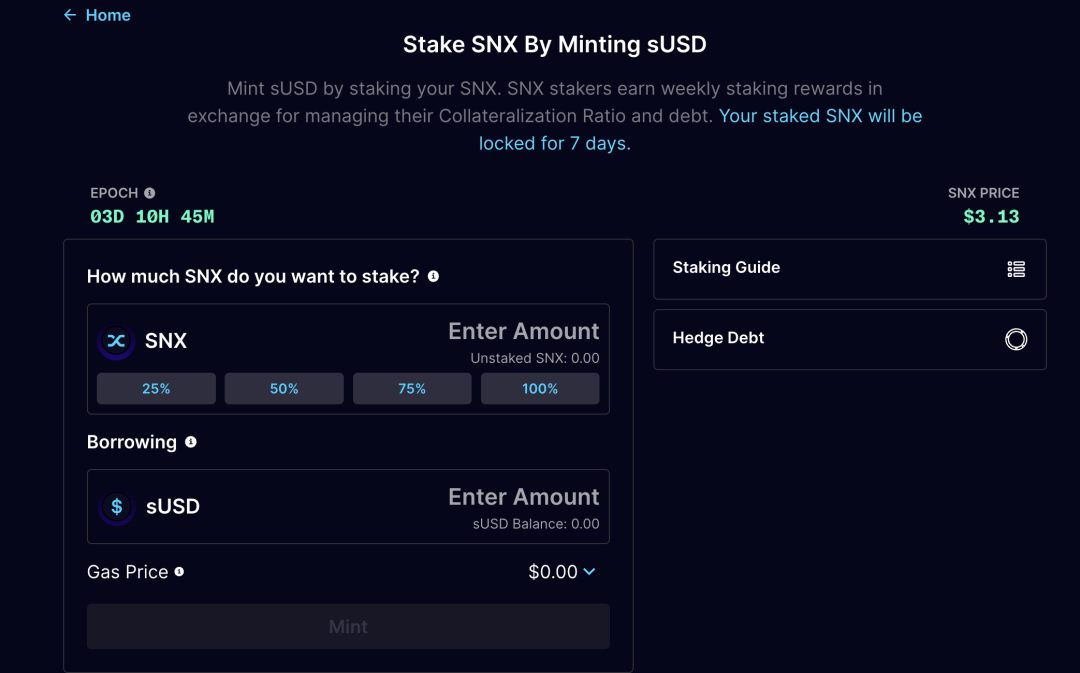Select 50% of unstaked SNX

tap(284, 389)
